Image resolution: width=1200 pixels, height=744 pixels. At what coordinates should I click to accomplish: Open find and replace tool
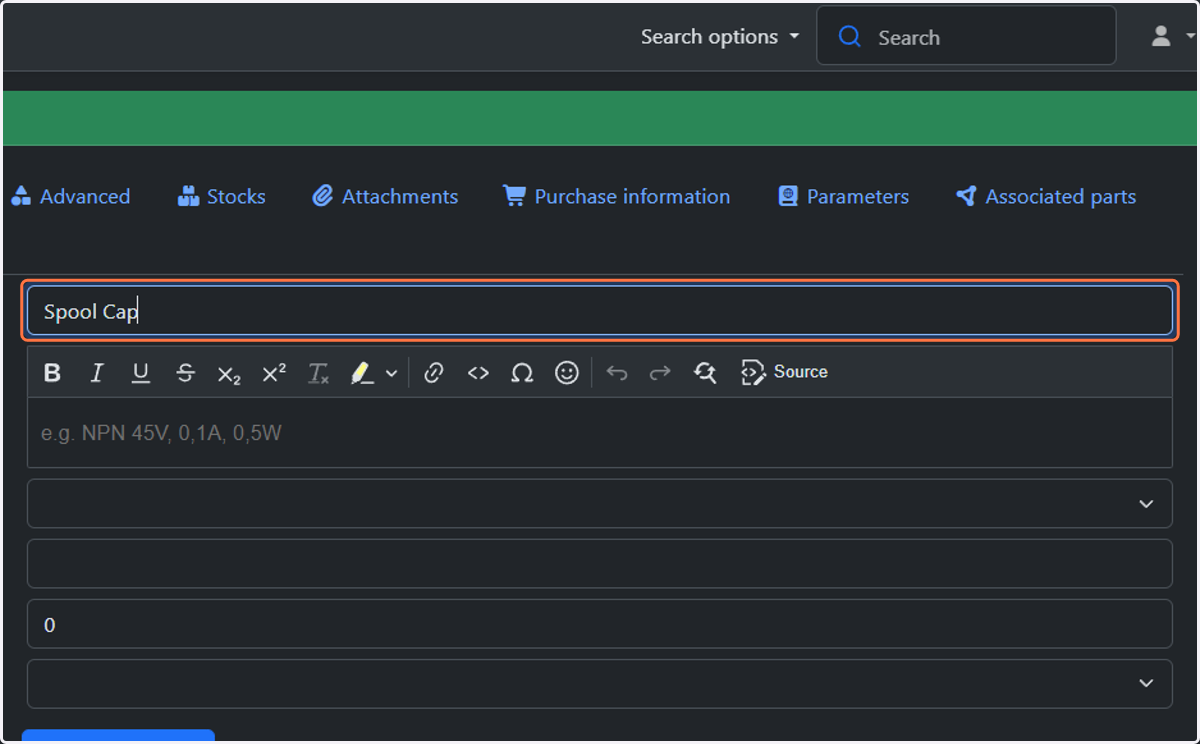pos(705,373)
